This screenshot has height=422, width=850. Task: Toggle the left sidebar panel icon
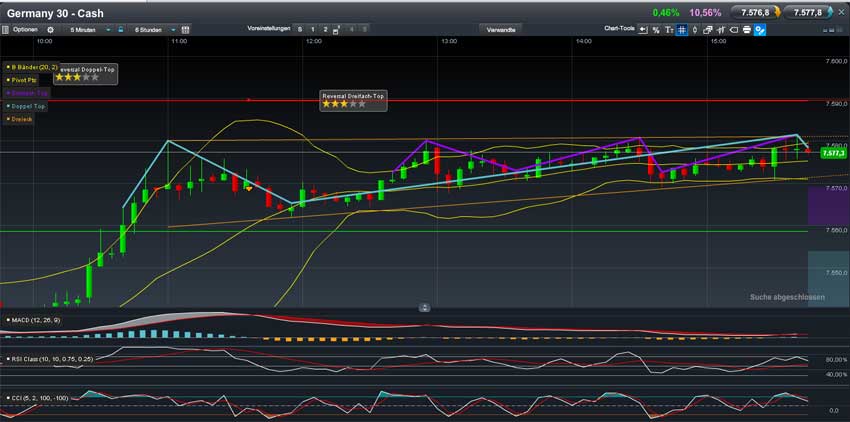click(5, 30)
